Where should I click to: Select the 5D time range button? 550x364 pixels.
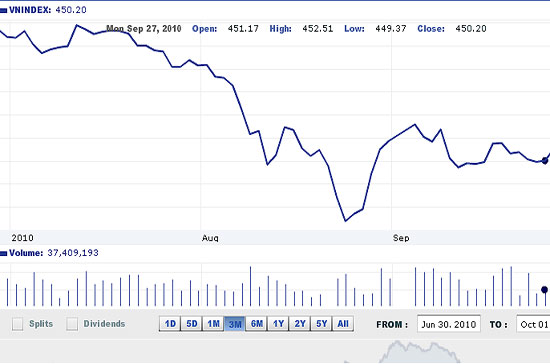coord(192,323)
